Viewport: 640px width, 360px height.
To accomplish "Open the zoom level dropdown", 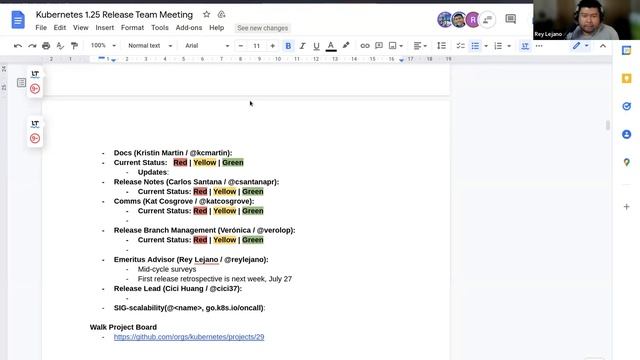I will pyautogui.click(x=103, y=46).
